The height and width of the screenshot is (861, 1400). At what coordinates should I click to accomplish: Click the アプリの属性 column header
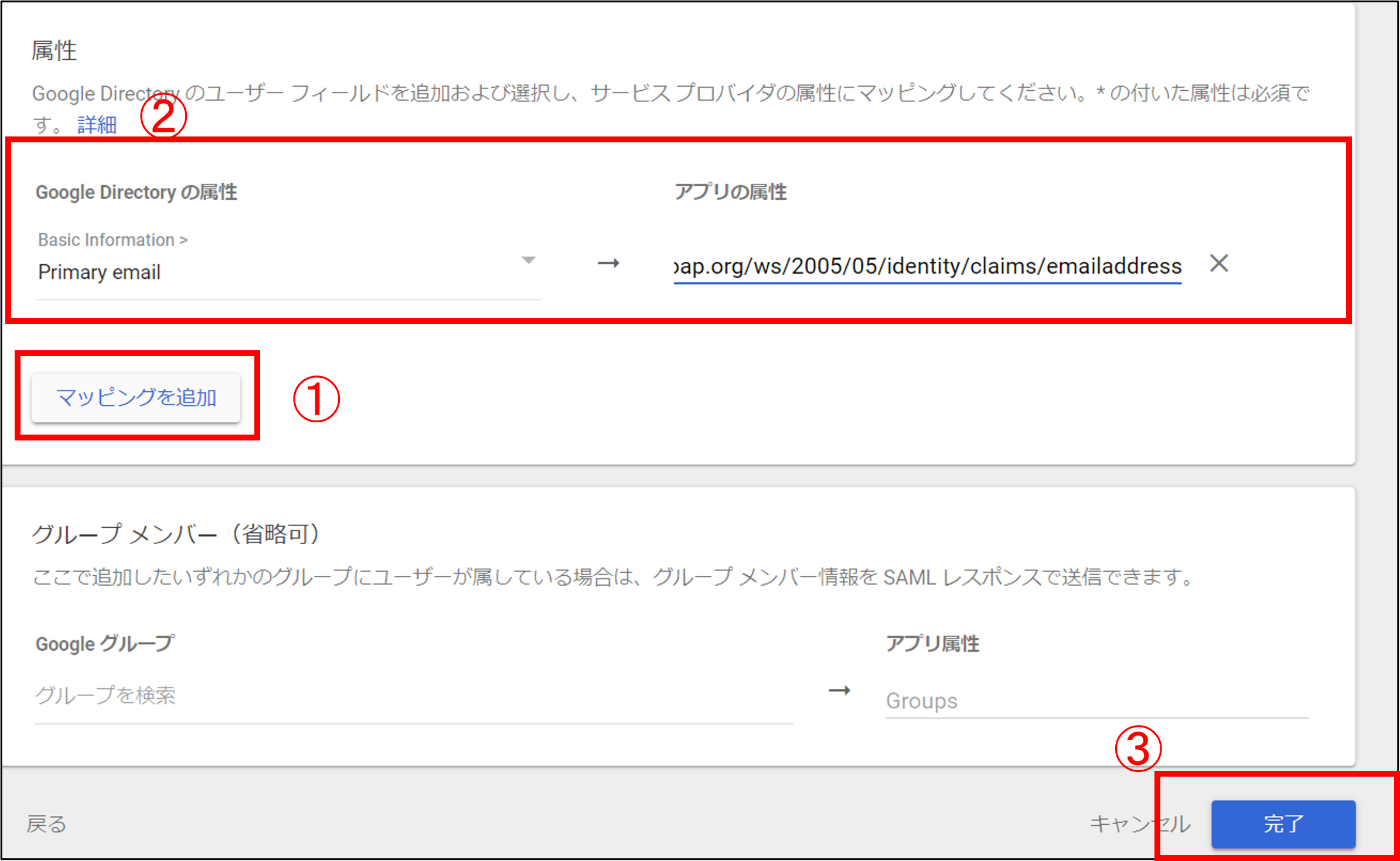[x=730, y=192]
